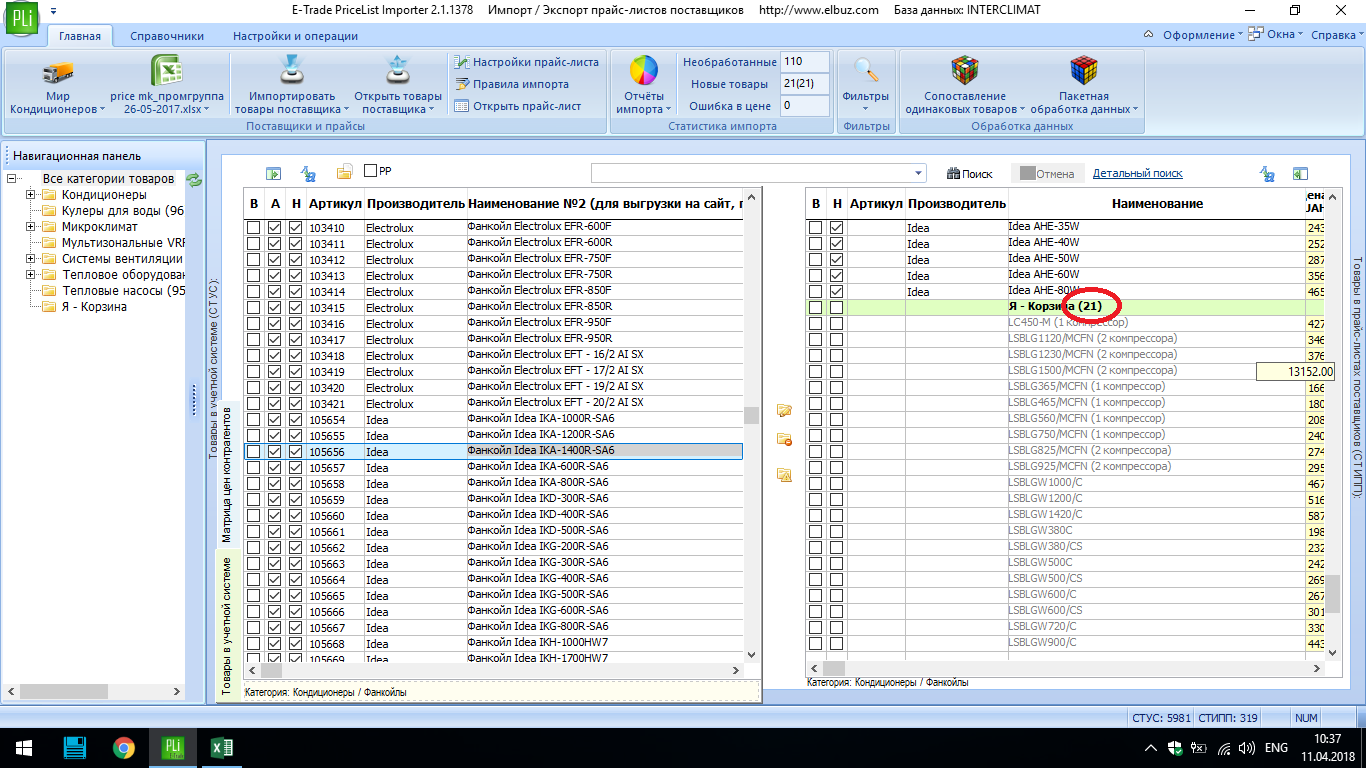Click the middle folder icon between tables

[784, 440]
